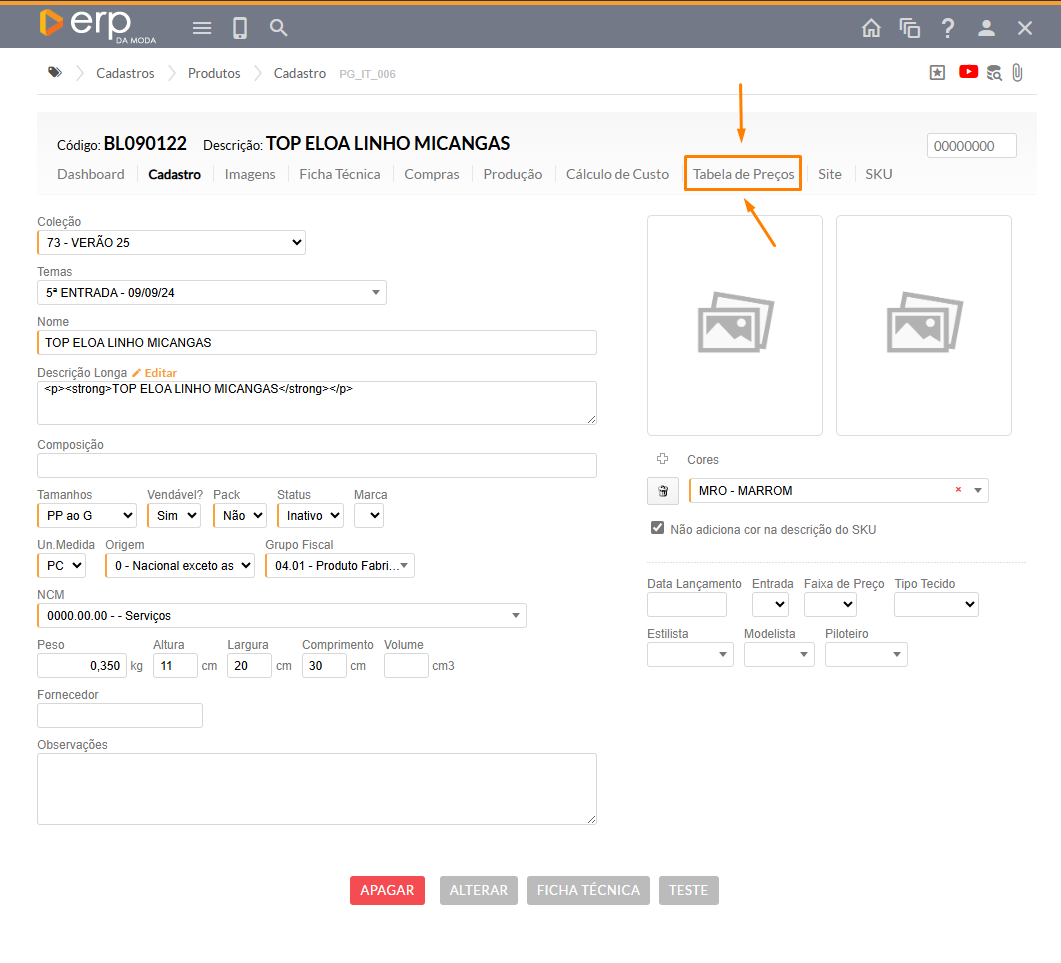This screenshot has width=1061, height=963.
Task: Add a color with the plus icon
Action: click(x=662, y=459)
